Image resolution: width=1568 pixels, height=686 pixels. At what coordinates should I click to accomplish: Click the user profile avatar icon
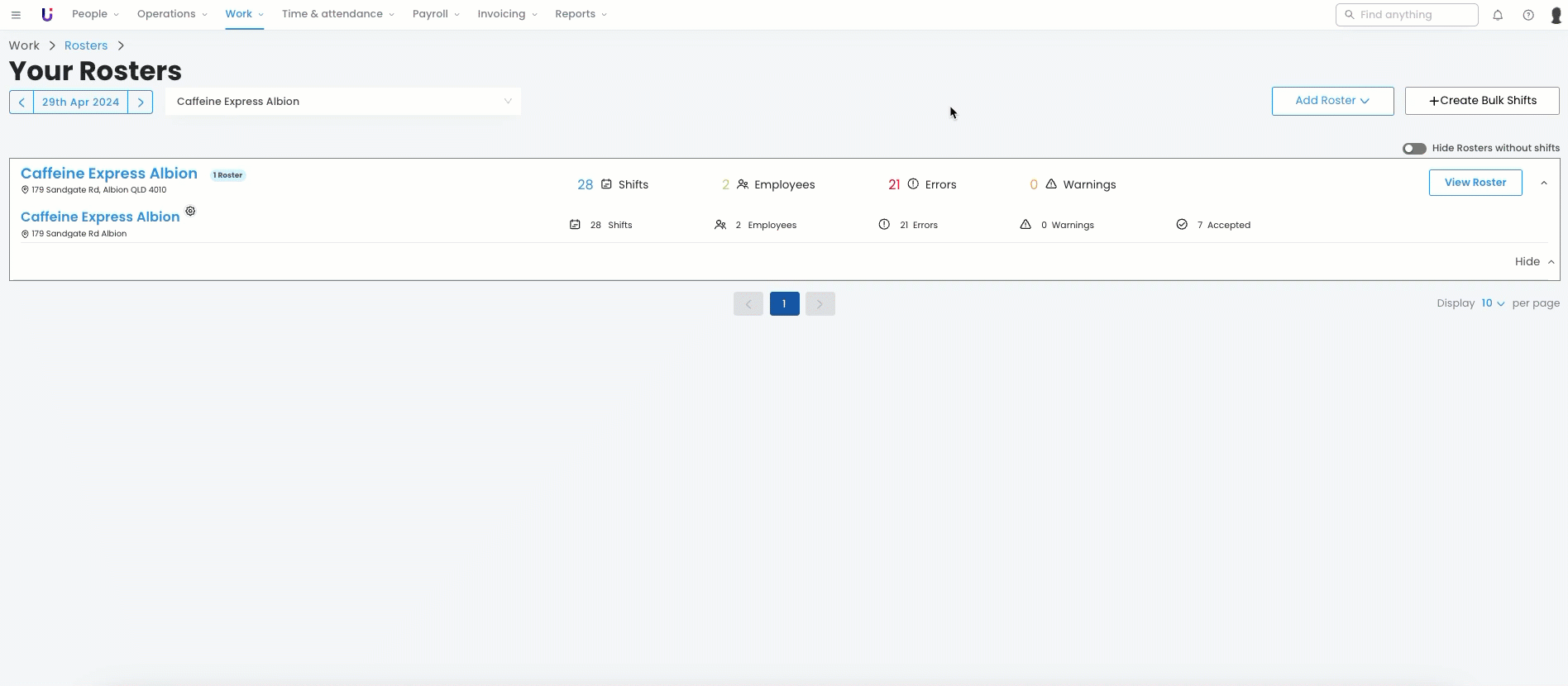pos(1556,15)
